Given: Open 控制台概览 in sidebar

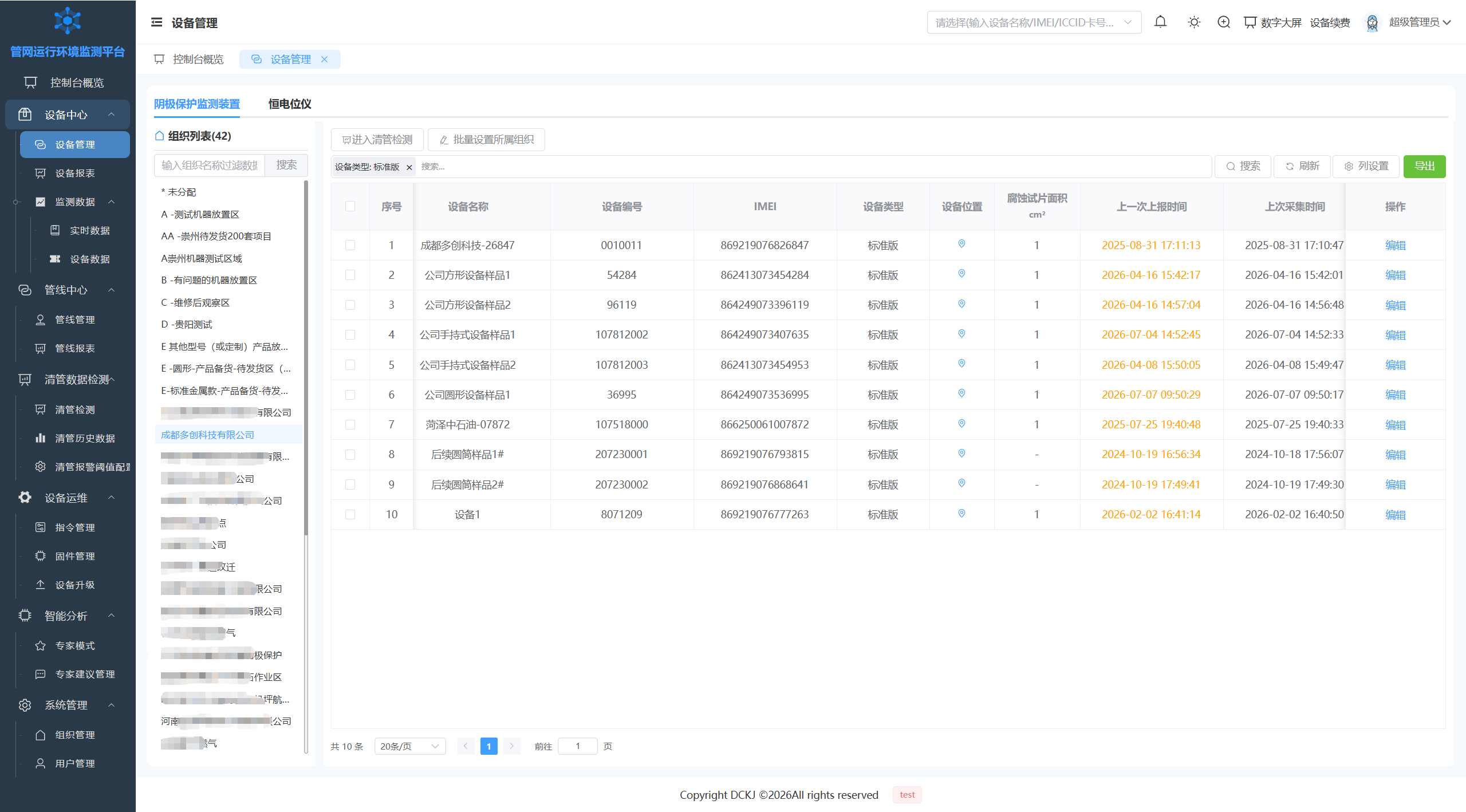Looking at the screenshot, I should [x=68, y=82].
